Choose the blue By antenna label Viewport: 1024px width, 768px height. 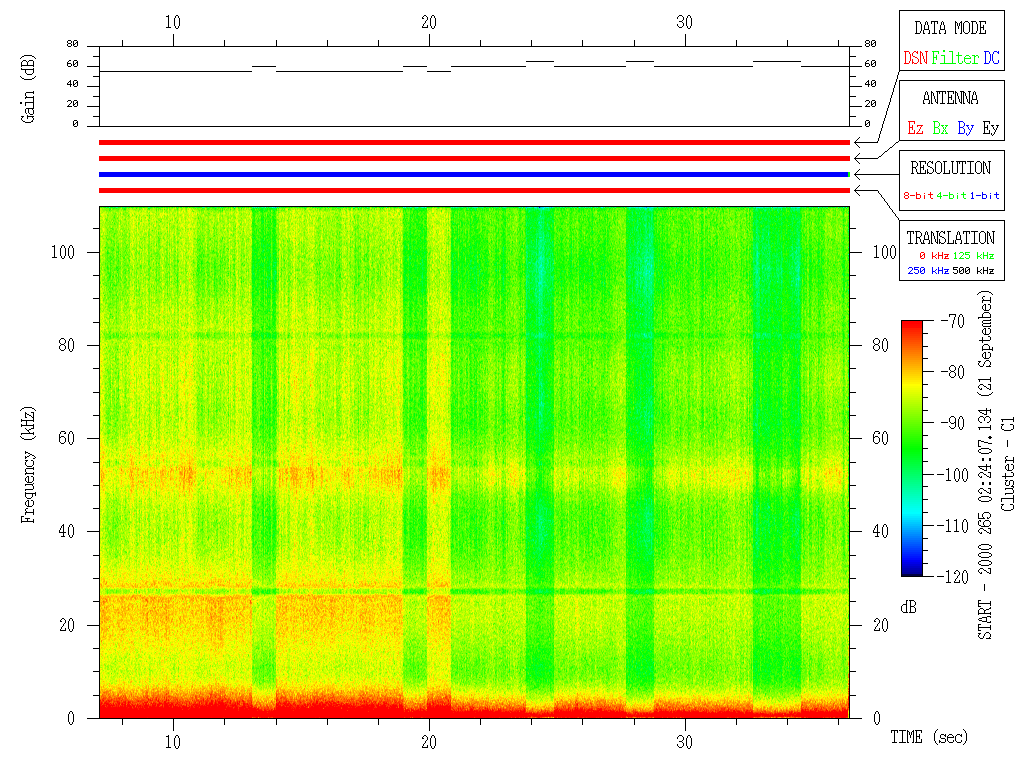click(965, 129)
